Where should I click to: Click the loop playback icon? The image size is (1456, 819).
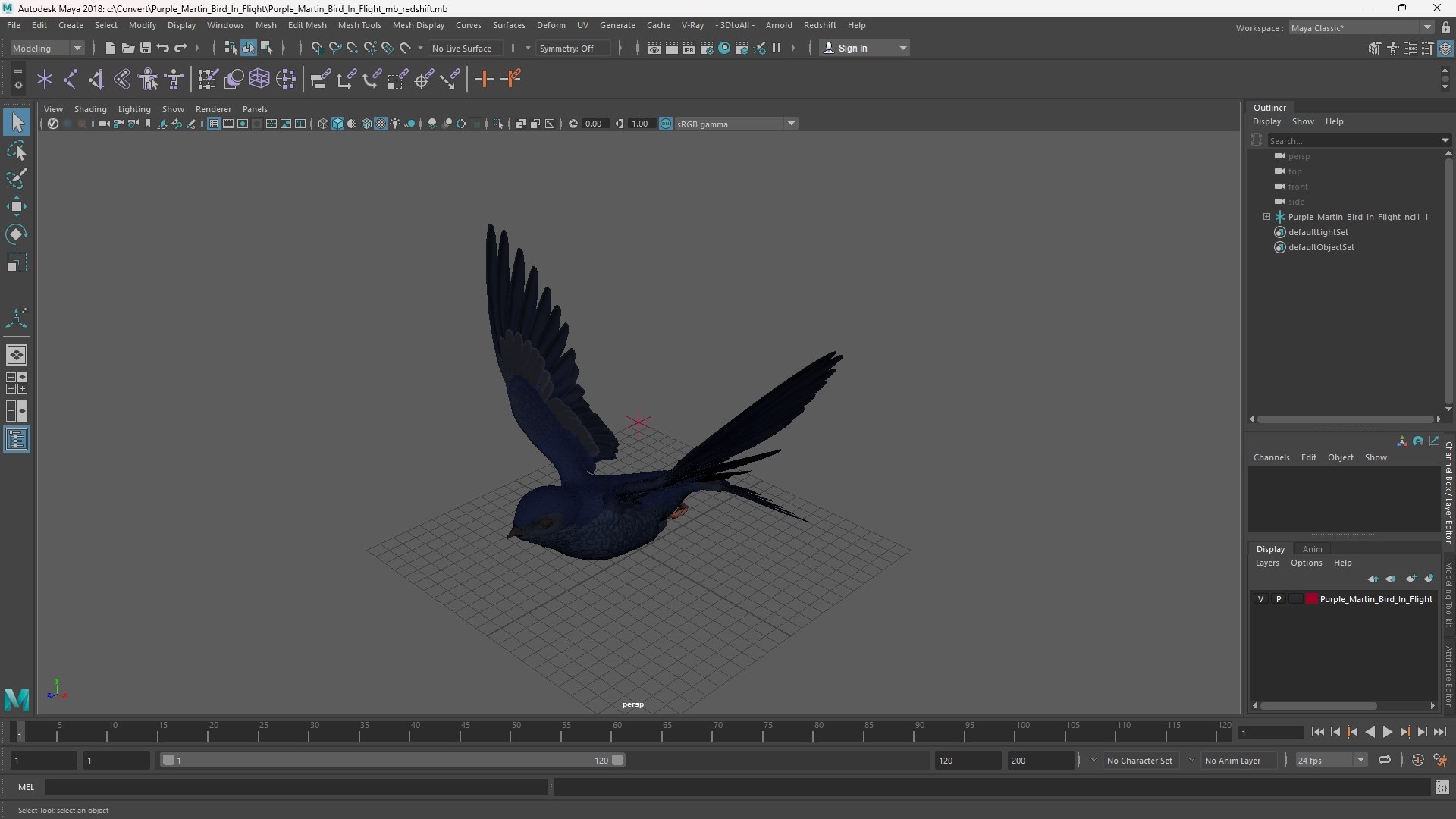click(1385, 760)
